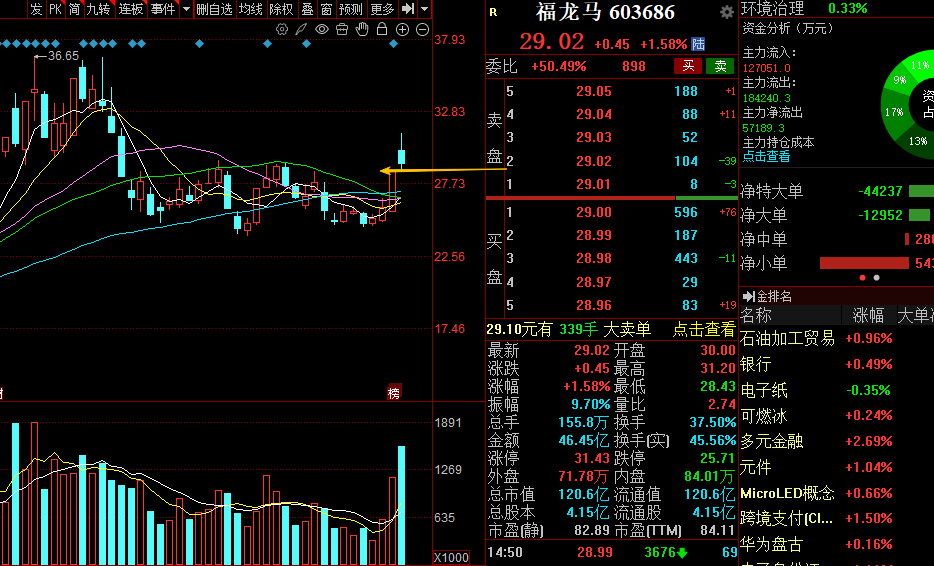Viewport: 934px width, 566px height.
Task: Select 电子纸 sector row
Action: point(836,390)
